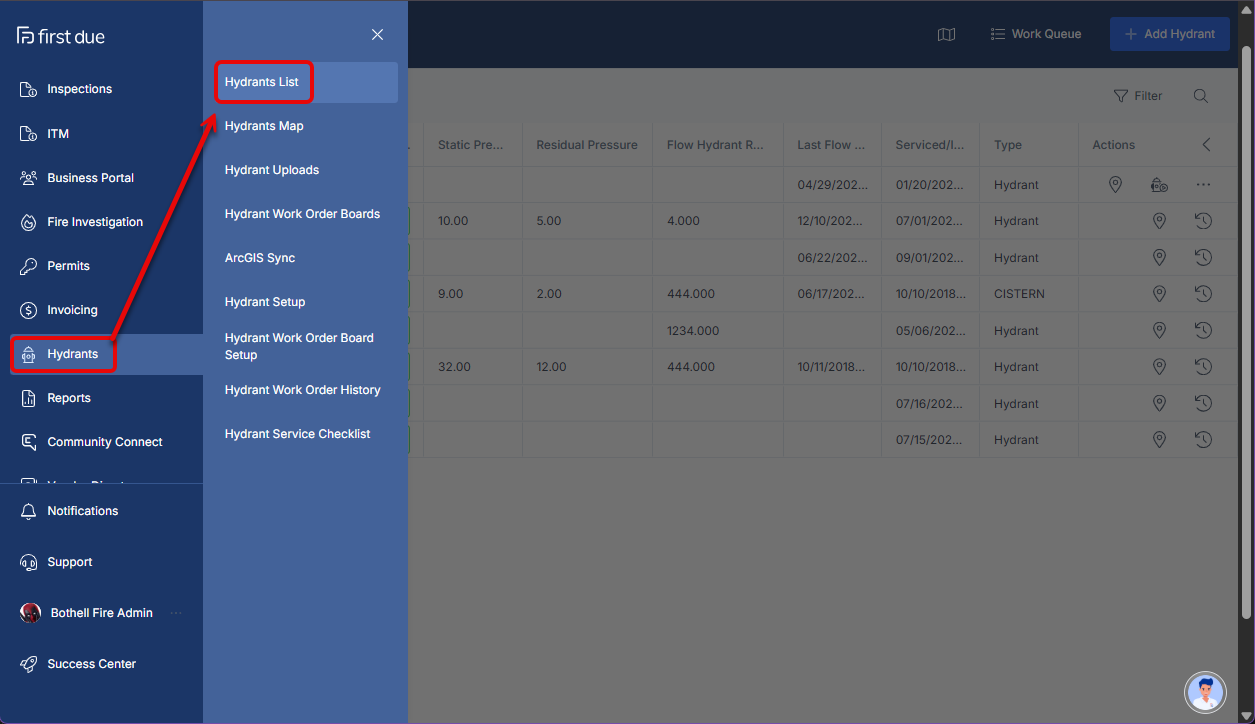The height and width of the screenshot is (724, 1255).
Task: Open history for the 07/16 row
Action: [1203, 403]
